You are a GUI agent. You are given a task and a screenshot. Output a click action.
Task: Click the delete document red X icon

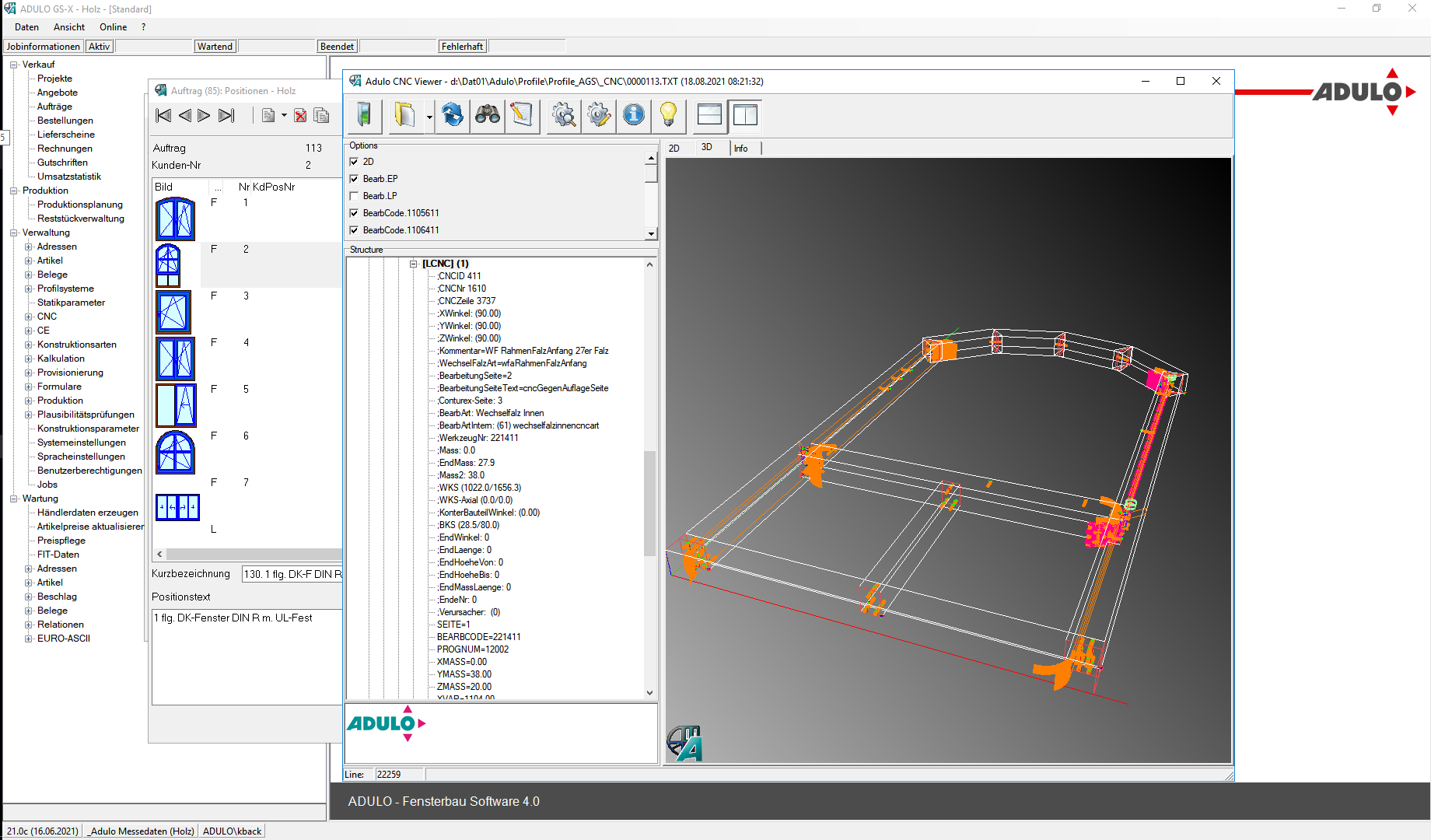(x=300, y=116)
